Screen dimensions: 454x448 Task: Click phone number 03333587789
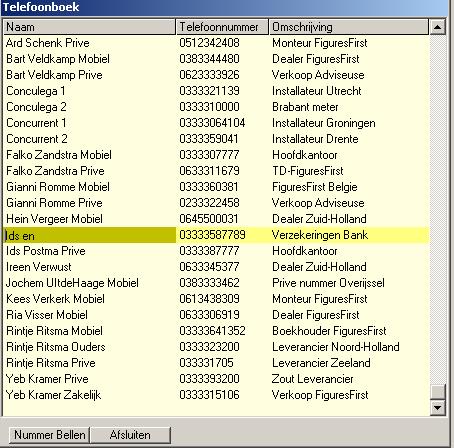tap(212, 235)
